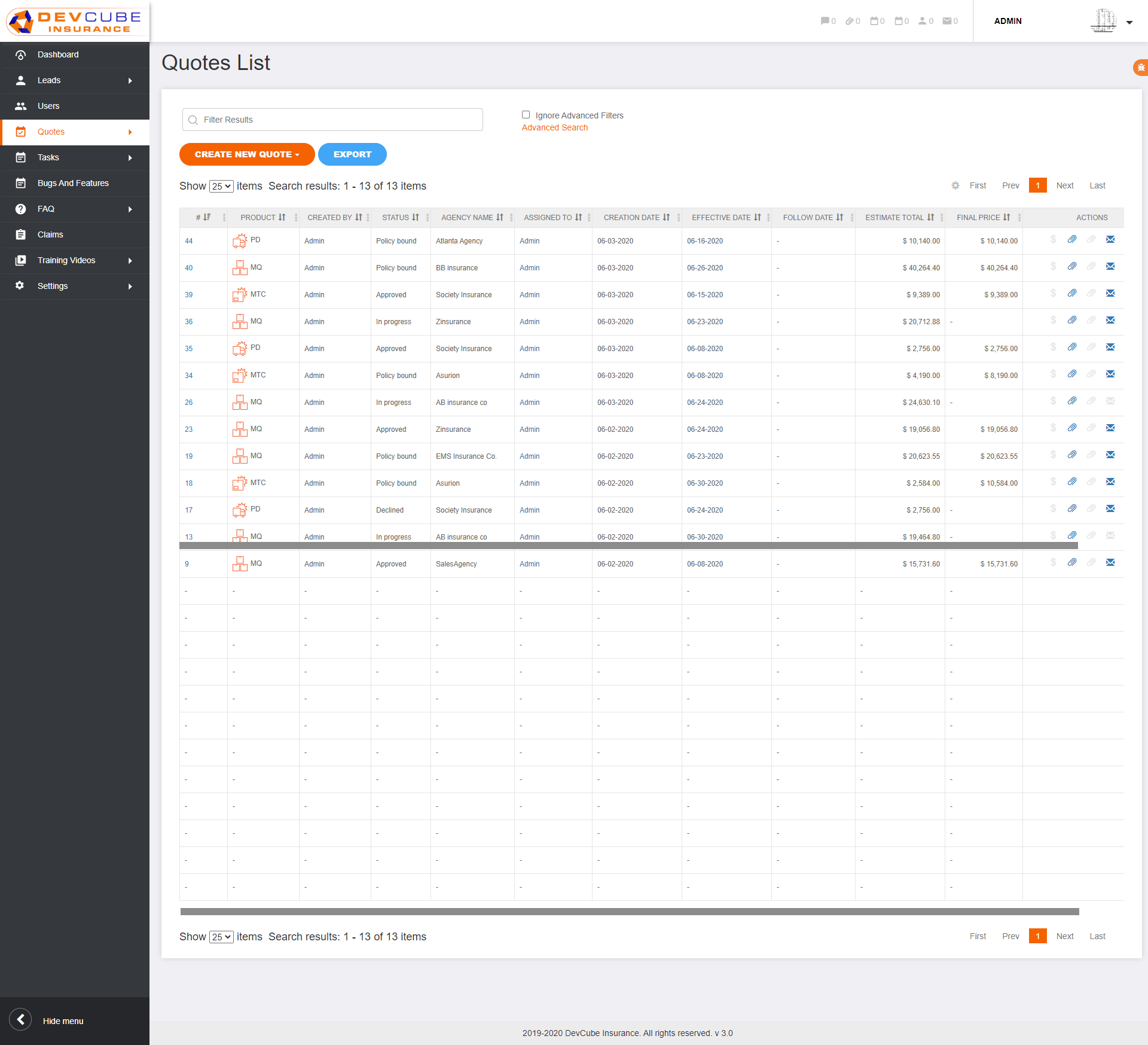Open the admin profile dropdown arrow
The image size is (1148, 1045).
tap(1129, 22)
